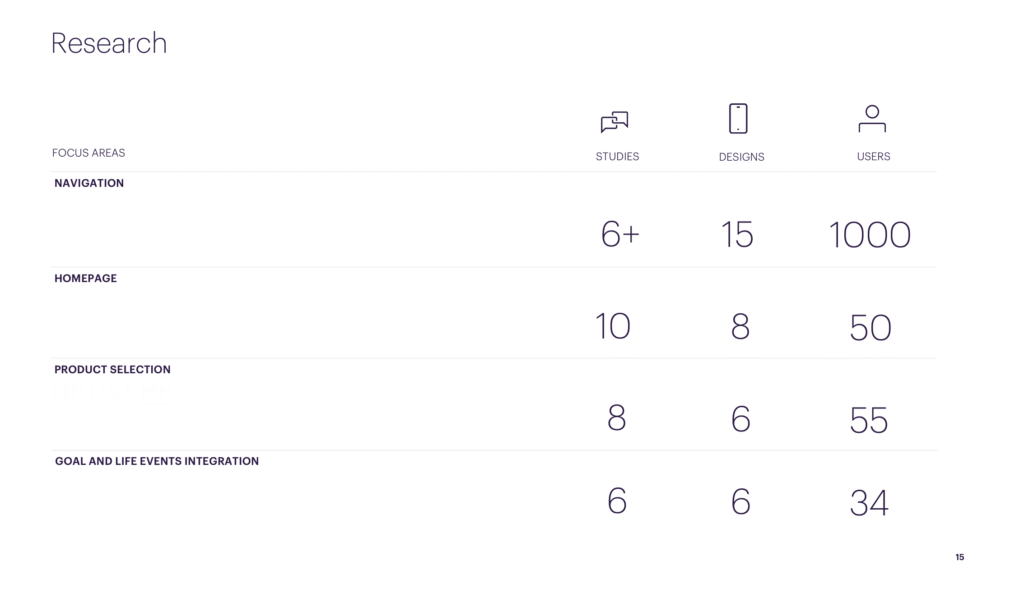Click the 34 users value in last row
Image resolution: width=1024 pixels, height=594 pixels.
pyautogui.click(x=869, y=503)
